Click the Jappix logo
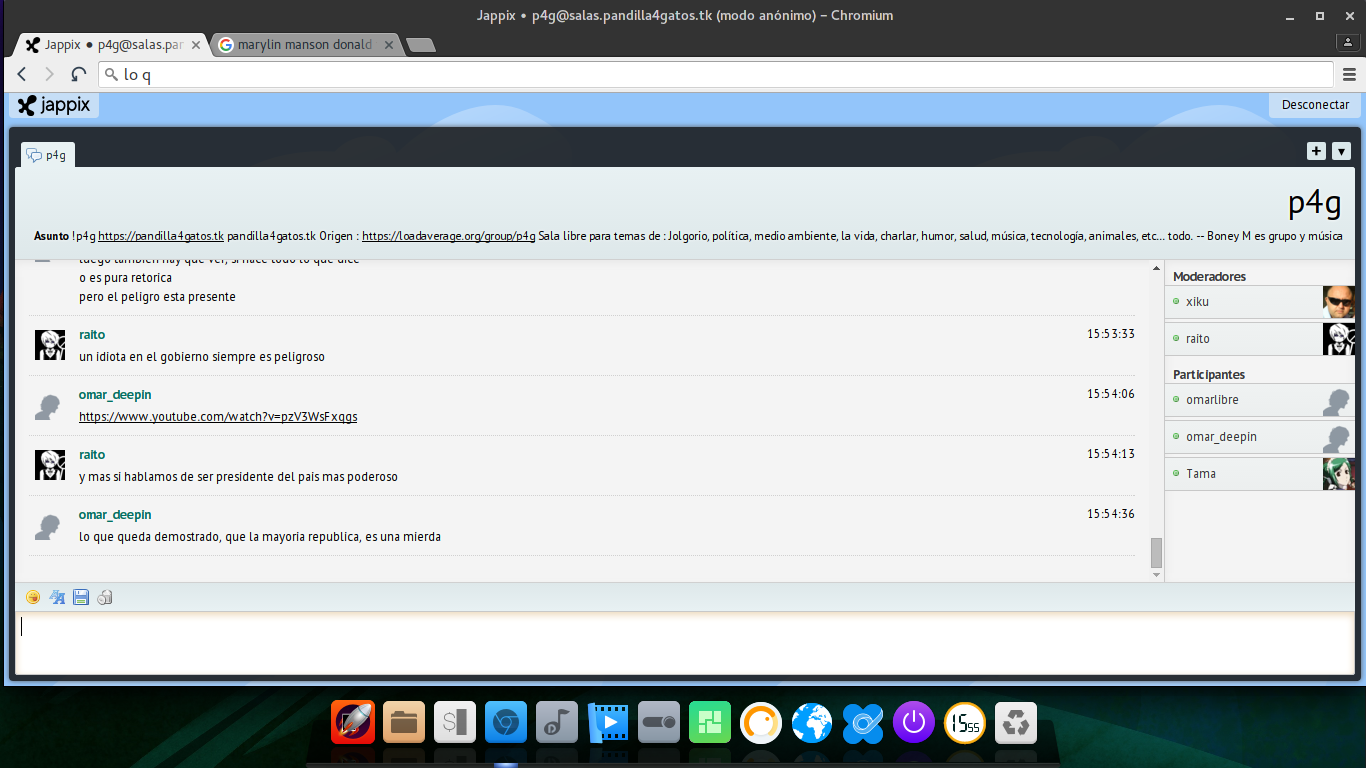This screenshot has width=1366, height=768. 54,105
